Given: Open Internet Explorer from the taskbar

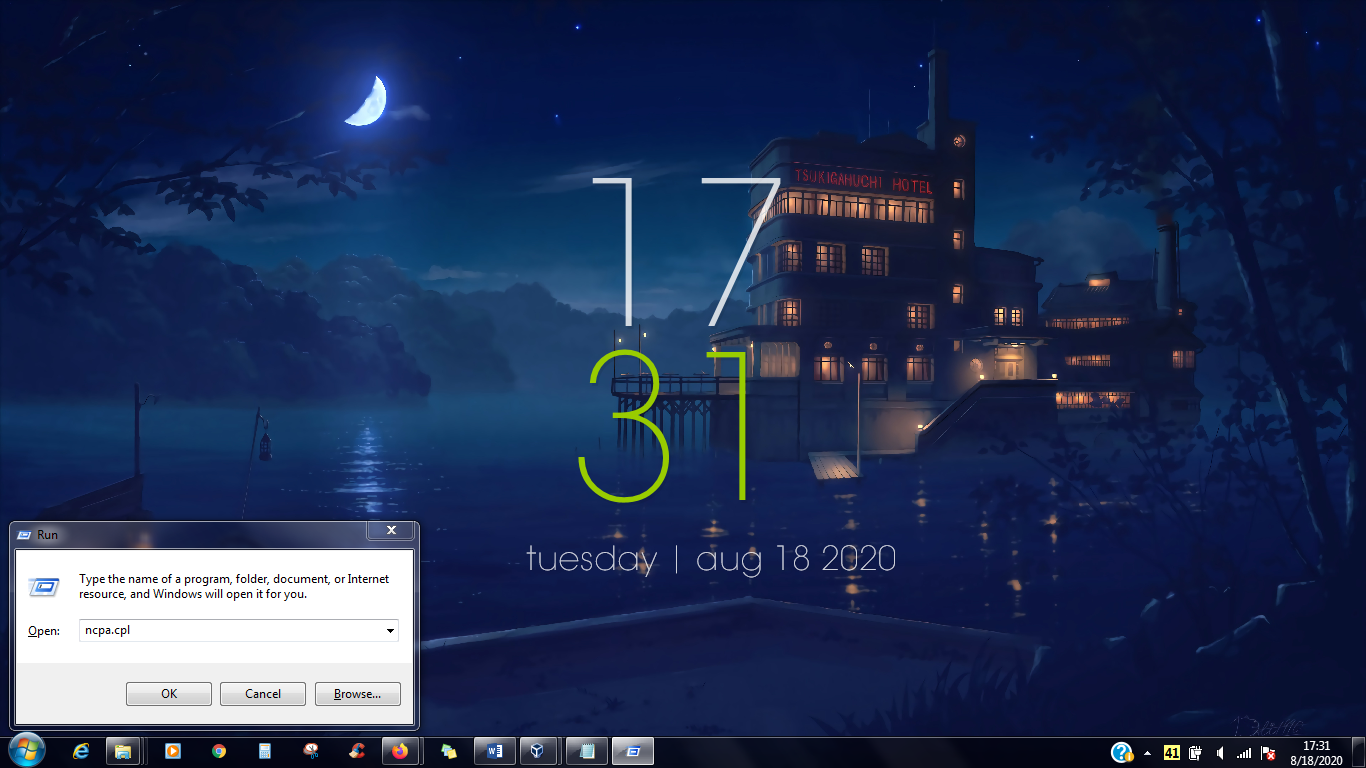Looking at the screenshot, I should click(82, 751).
